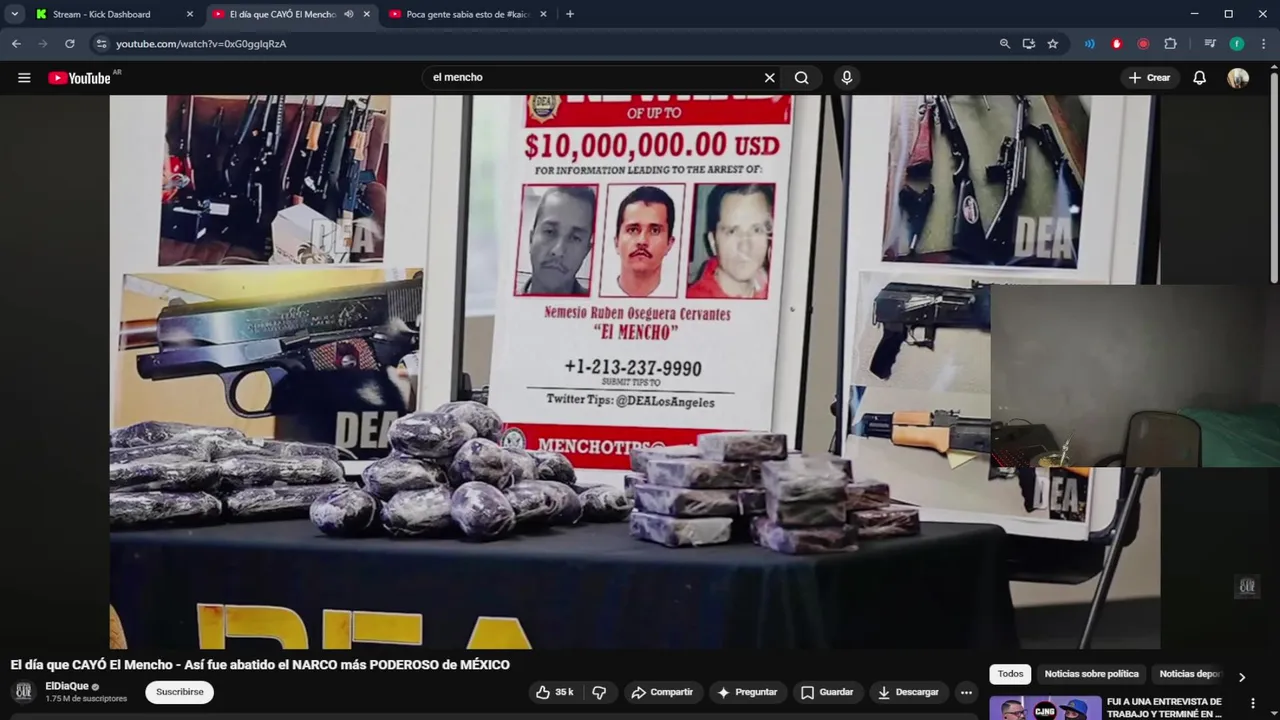Click the video title text
The height and width of the screenshot is (720, 1280).
pyautogui.click(x=260, y=665)
